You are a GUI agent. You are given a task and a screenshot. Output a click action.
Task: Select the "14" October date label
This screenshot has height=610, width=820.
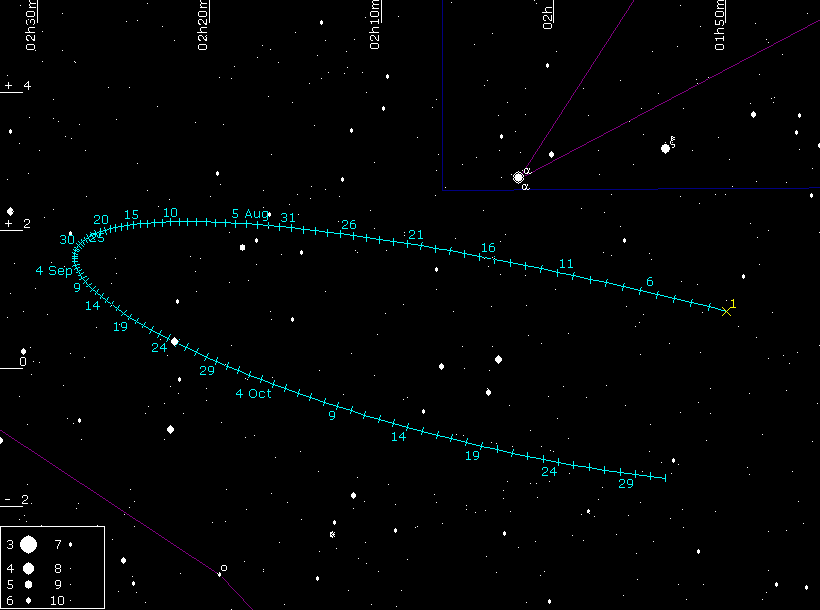398,436
